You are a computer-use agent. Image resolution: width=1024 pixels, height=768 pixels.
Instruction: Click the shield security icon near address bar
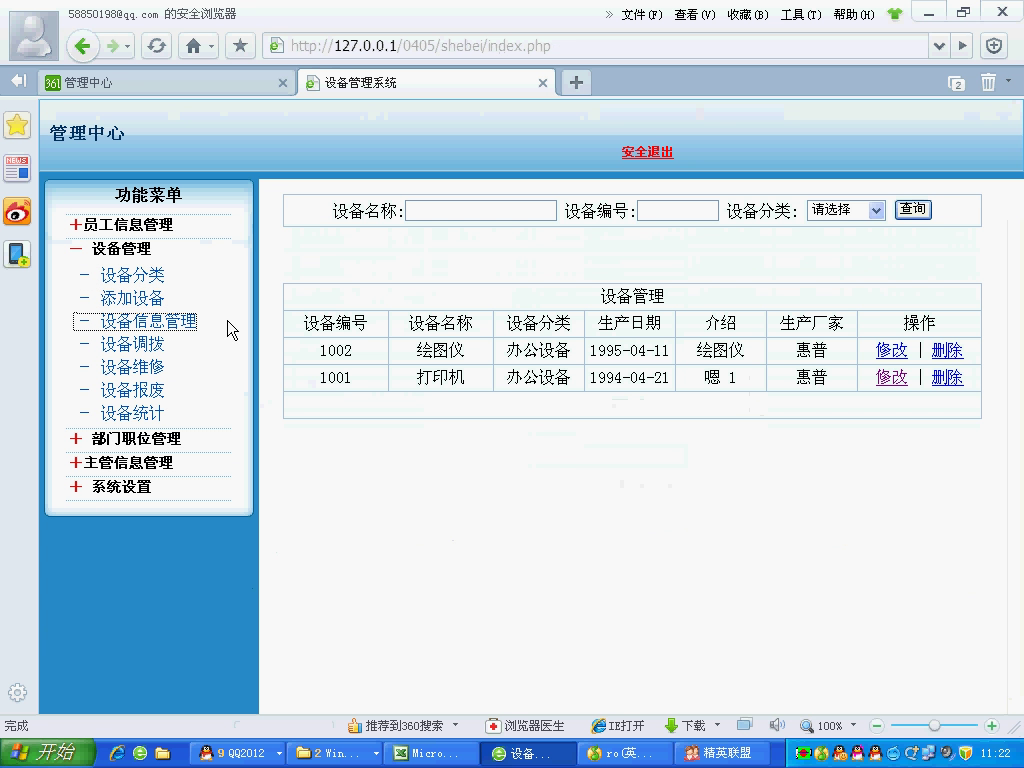click(x=994, y=46)
